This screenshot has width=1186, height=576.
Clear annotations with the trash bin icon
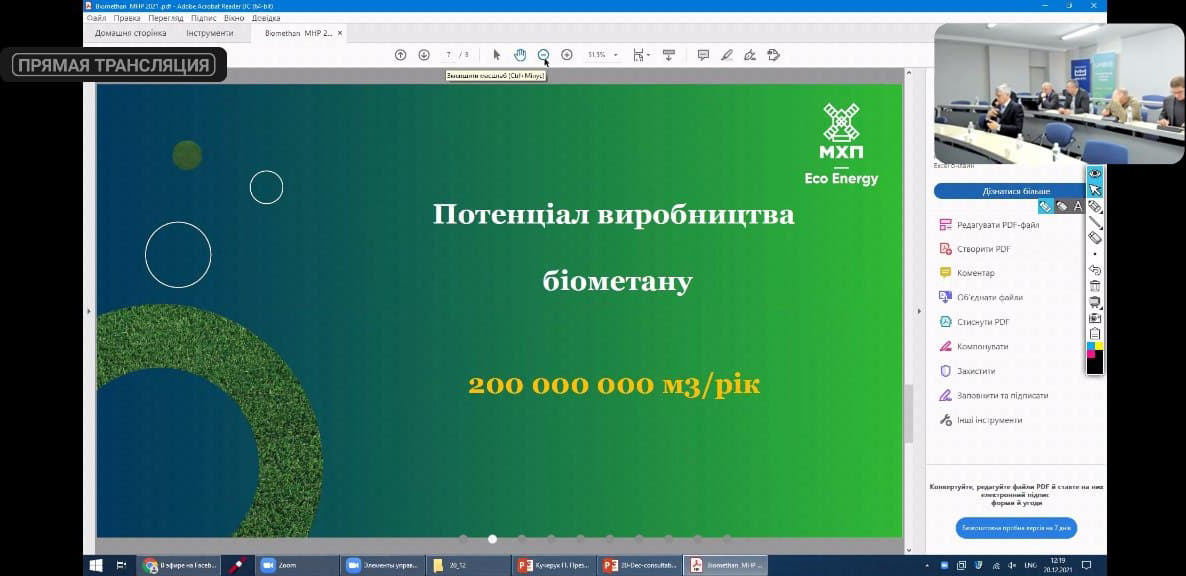tap(1094, 286)
